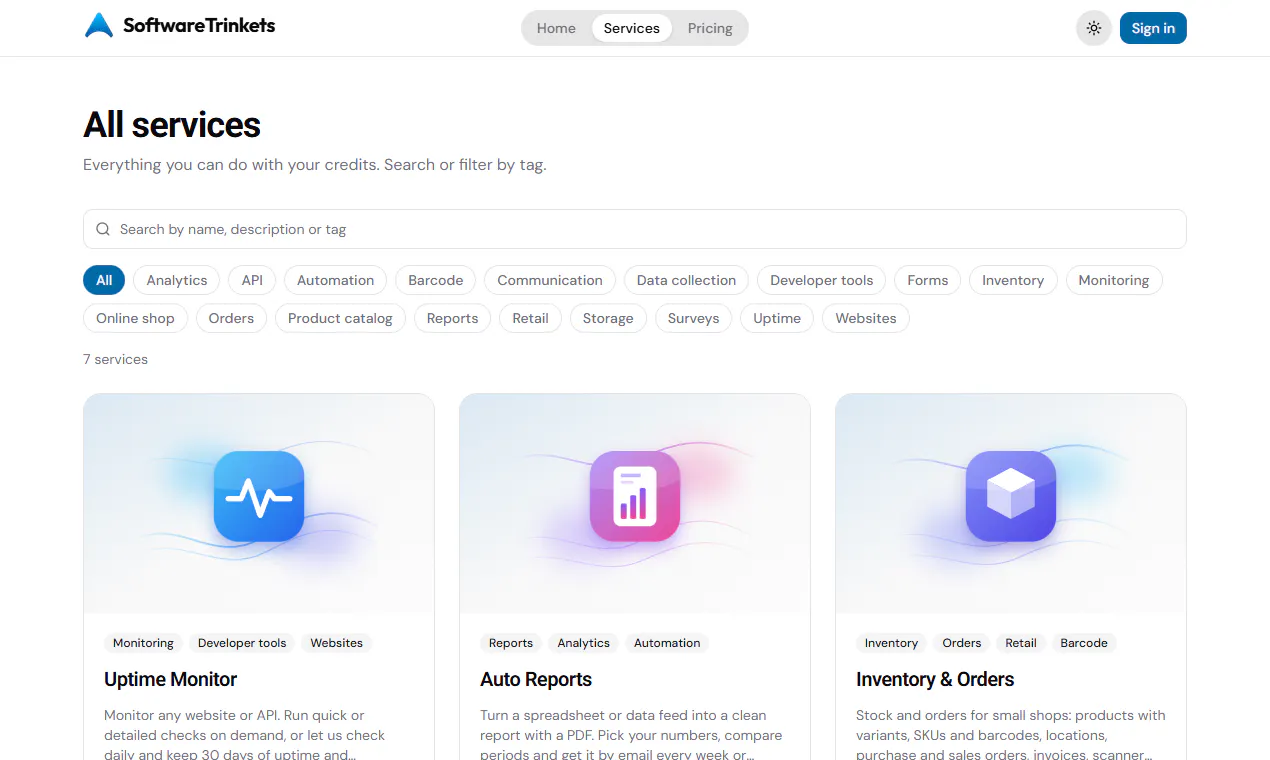Click the Sign in button
1270x760 pixels.
tap(1153, 28)
